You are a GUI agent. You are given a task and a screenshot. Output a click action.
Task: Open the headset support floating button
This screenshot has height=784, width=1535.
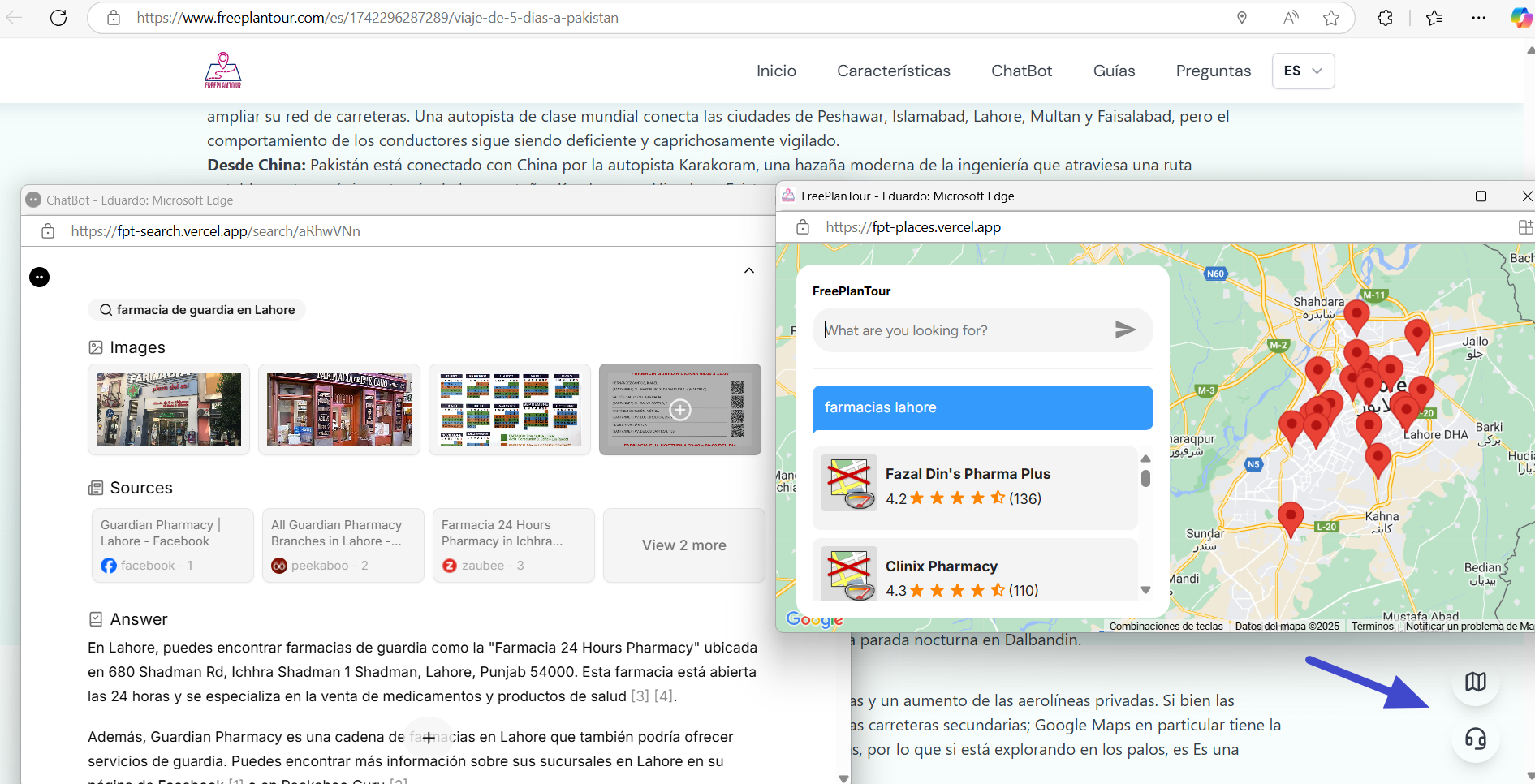pos(1475,739)
